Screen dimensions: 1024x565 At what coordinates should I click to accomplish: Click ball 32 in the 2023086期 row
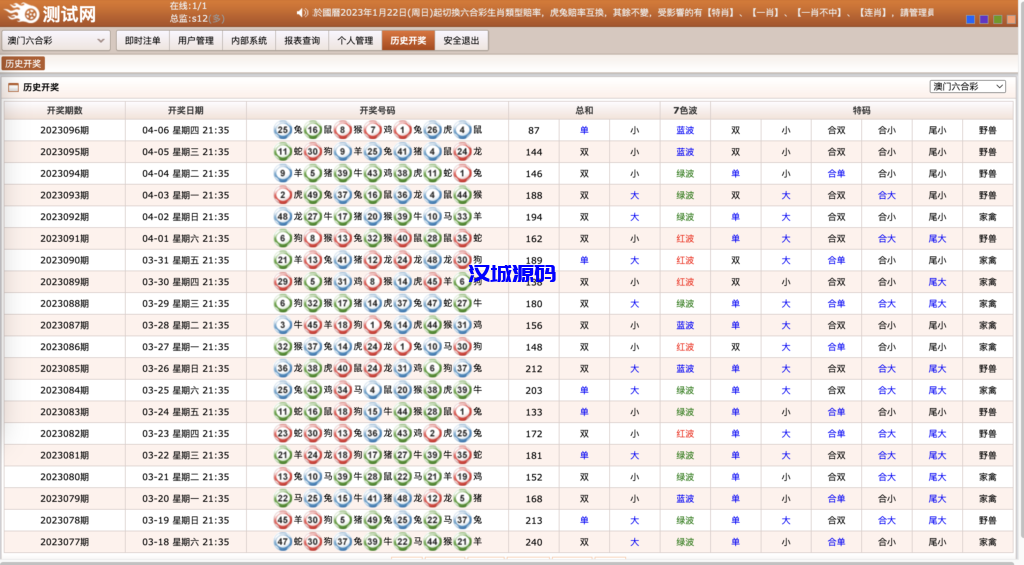282,346
